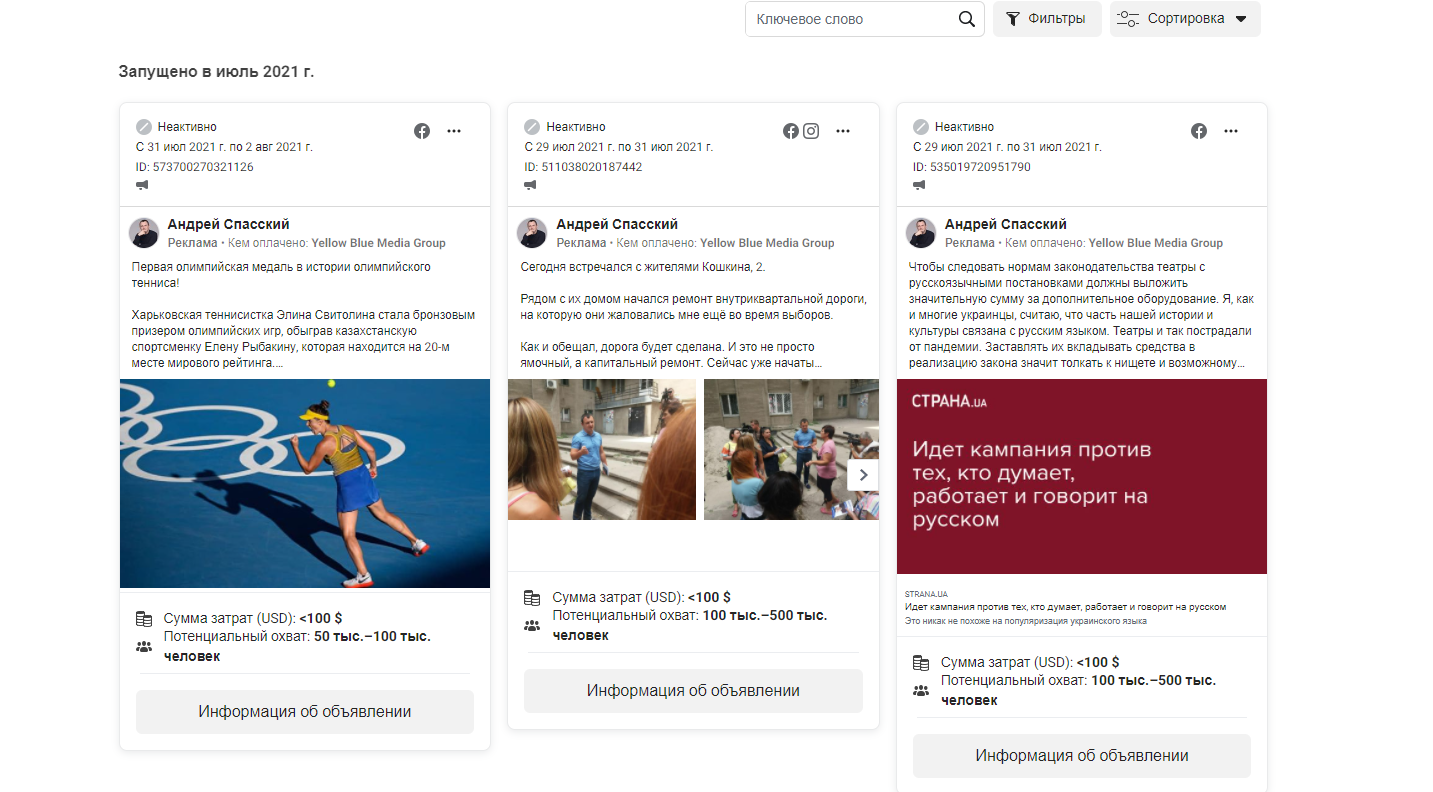Screen dimensions: 1433x792
Task: Type in the Ключевое слово search field
Action: (850, 19)
